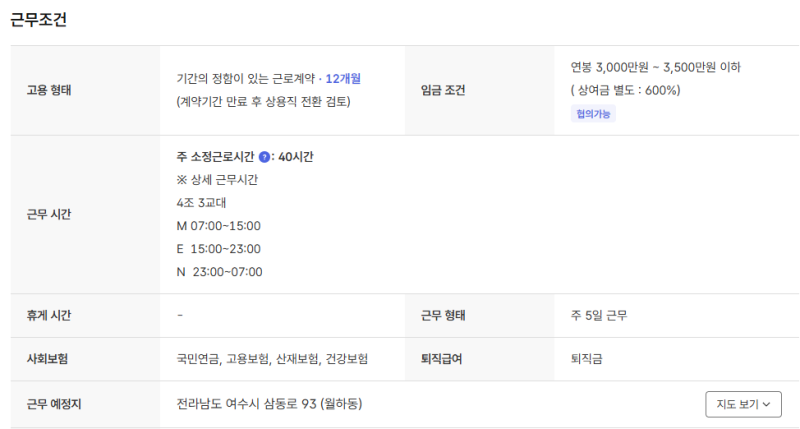
Task: Click the N 23:00~07:00 shift line
Action: click(x=218, y=272)
